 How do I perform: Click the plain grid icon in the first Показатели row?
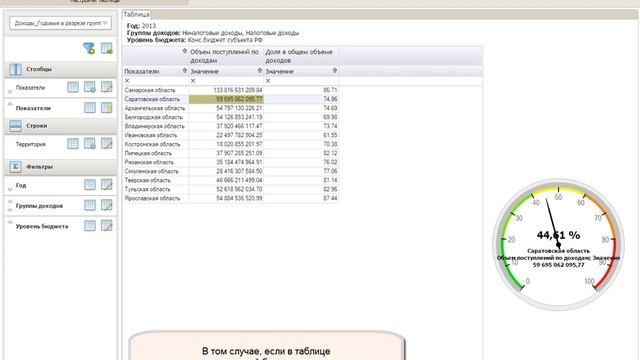[73, 87]
